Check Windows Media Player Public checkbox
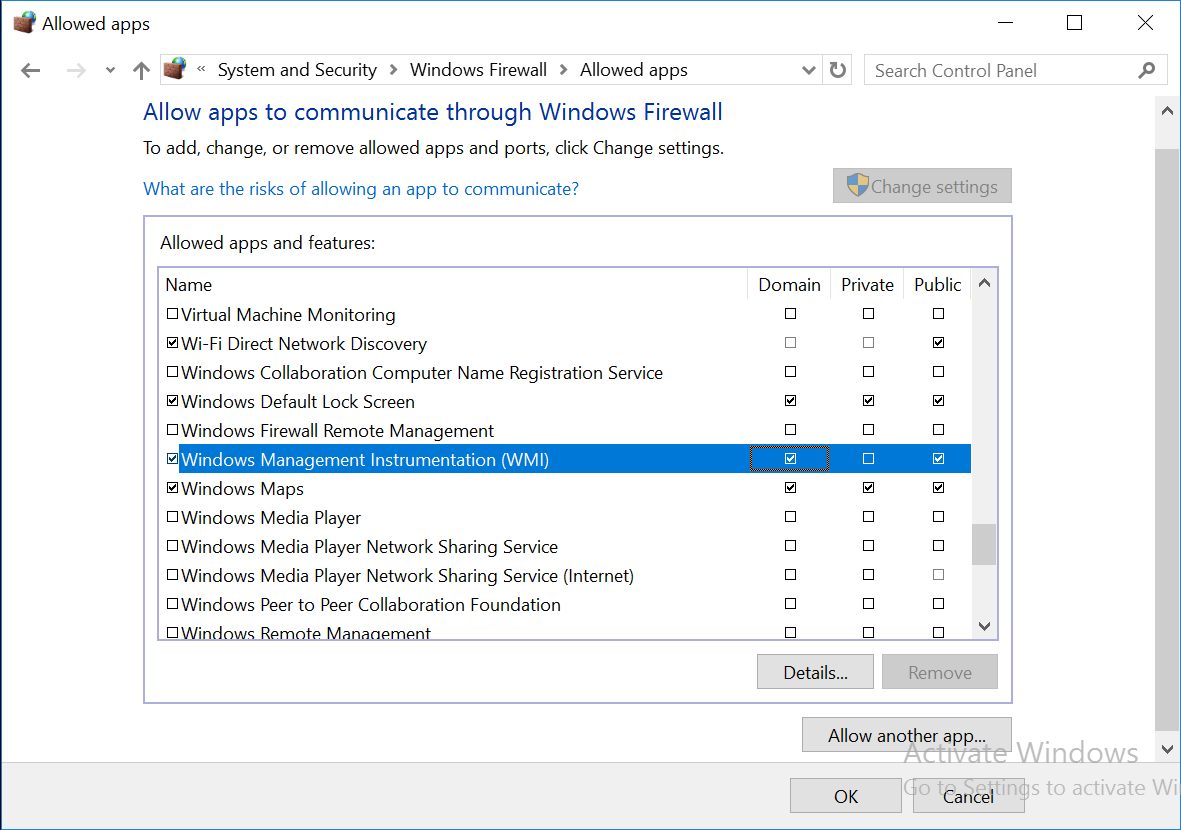Screen dimensions: 1181x830 (938, 517)
